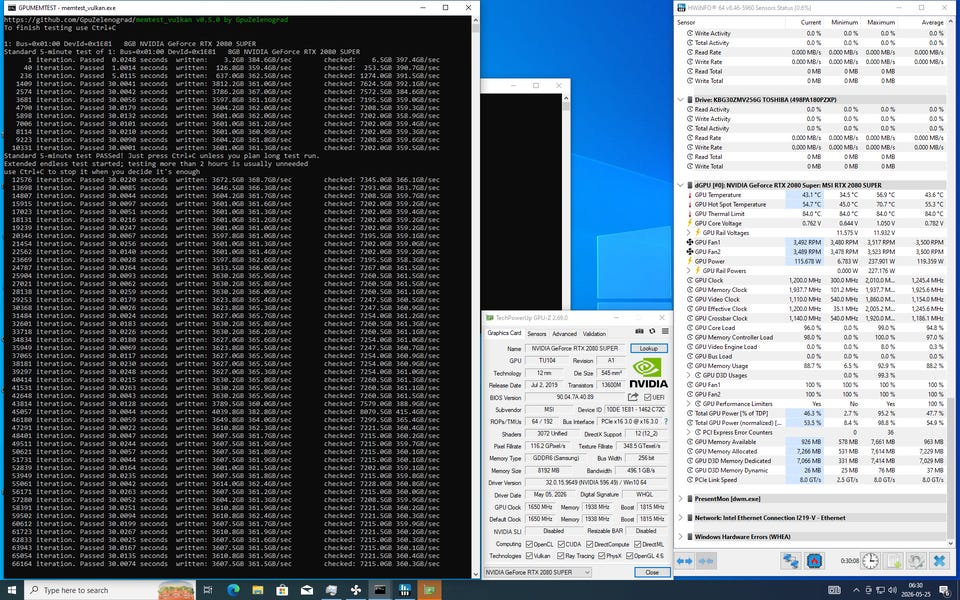Viewport: 960px width, 600px height.
Task: Expand PCI Express Error Counters row
Action: click(689, 432)
